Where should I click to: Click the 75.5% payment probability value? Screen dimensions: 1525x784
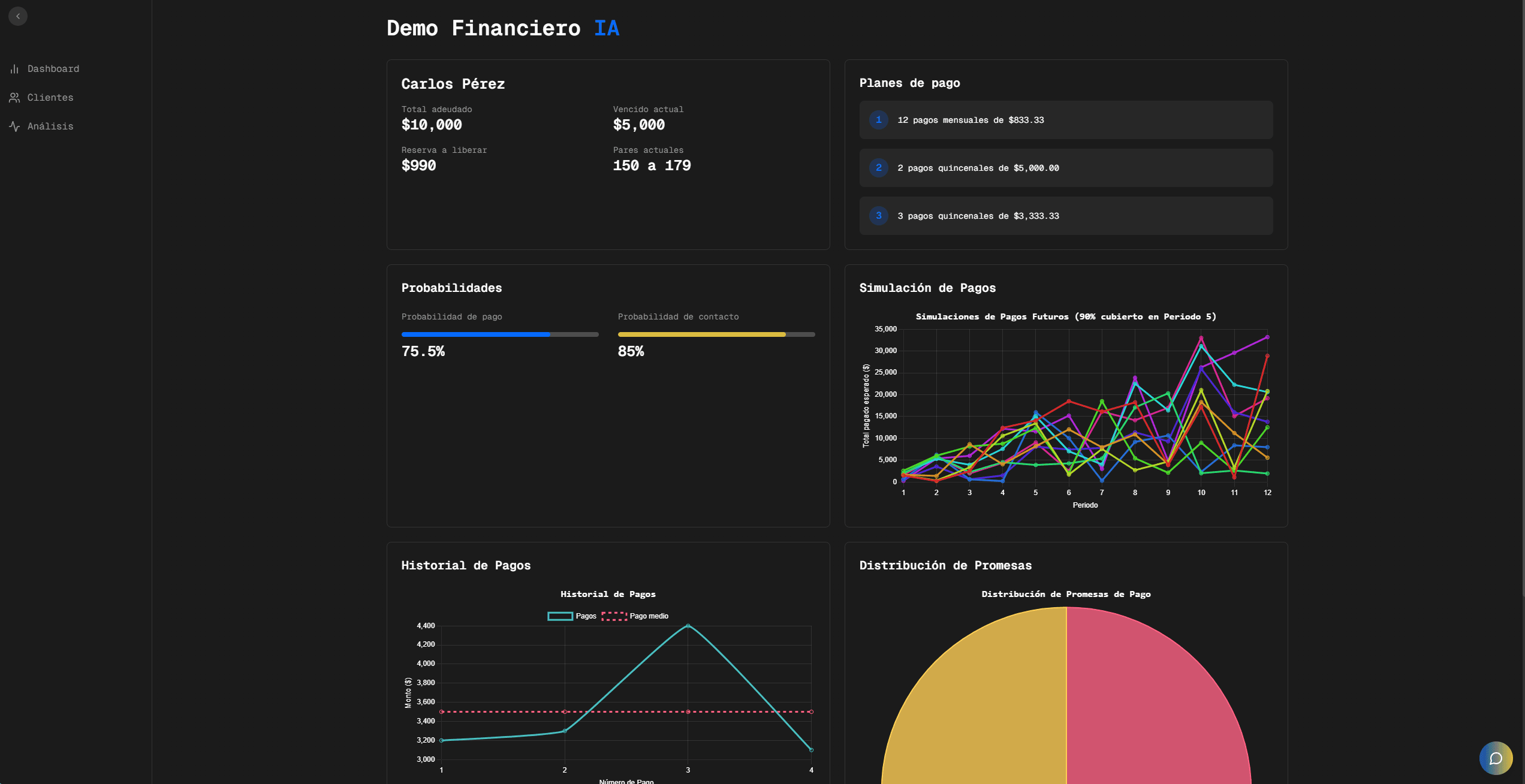423,351
